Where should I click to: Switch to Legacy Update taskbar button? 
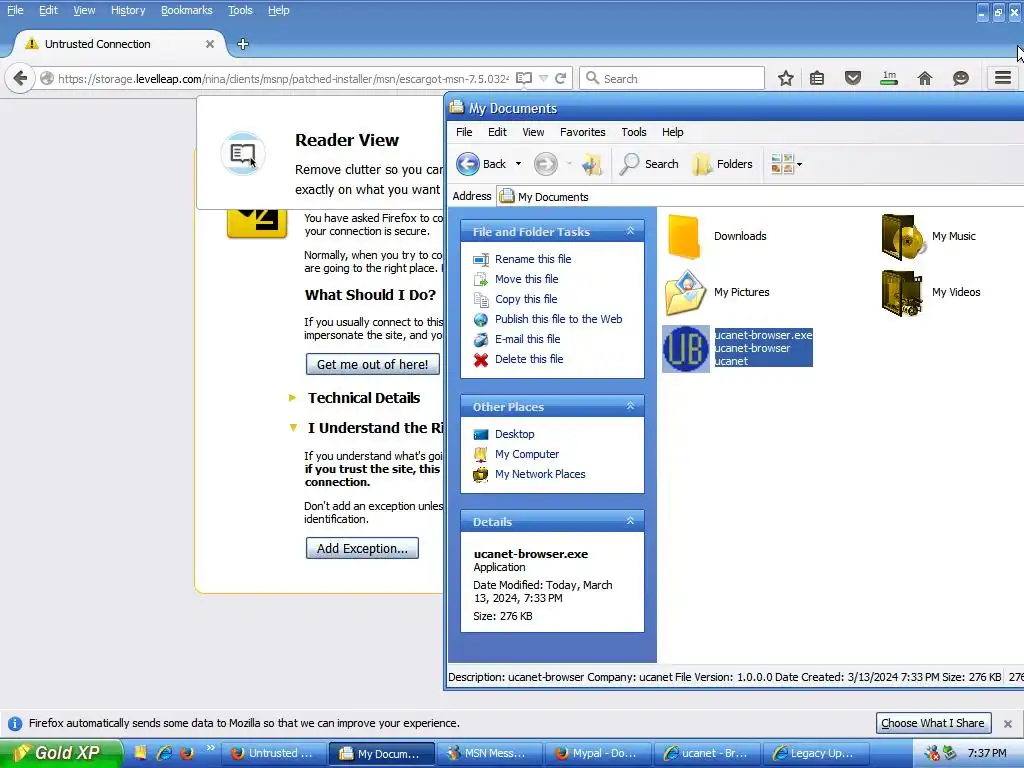click(814, 754)
